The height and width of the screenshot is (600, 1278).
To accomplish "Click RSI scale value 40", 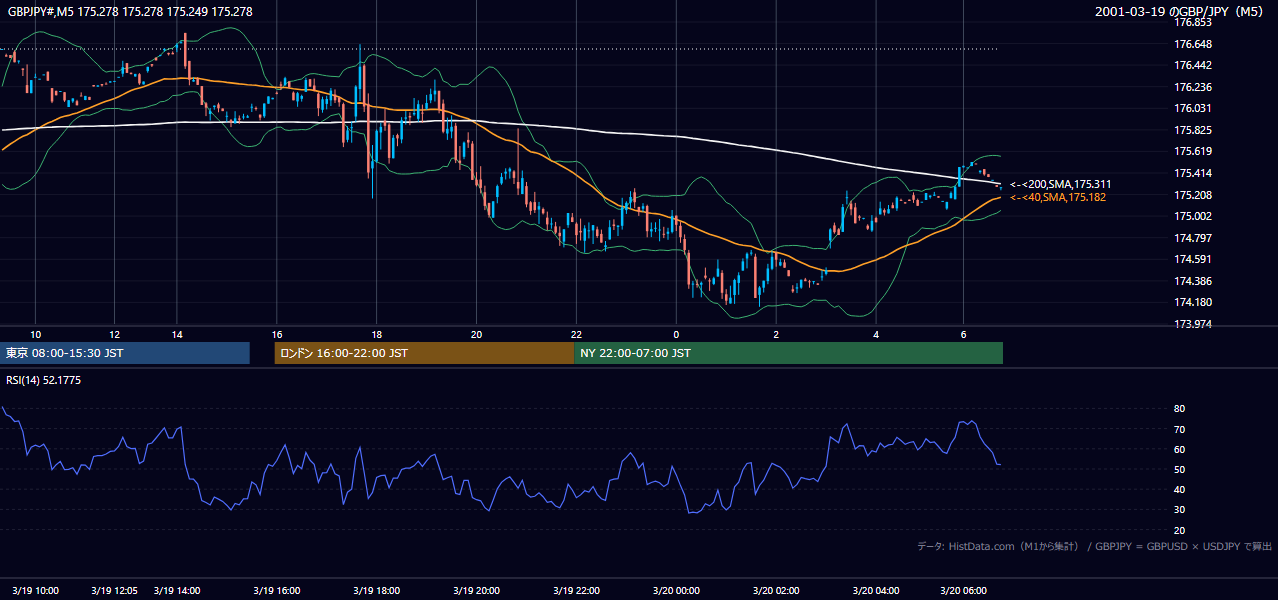I will (1179, 489).
